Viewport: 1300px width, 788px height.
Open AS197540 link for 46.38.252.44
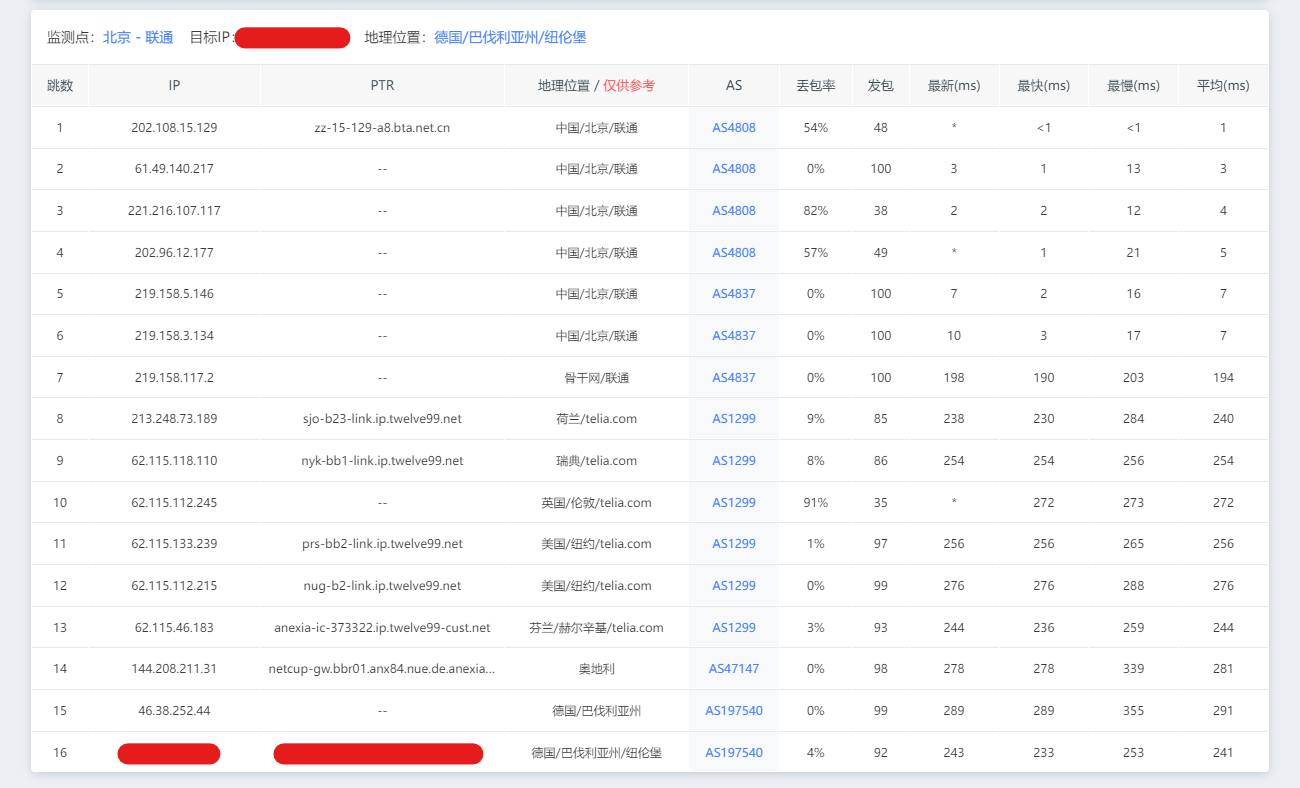[734, 711]
